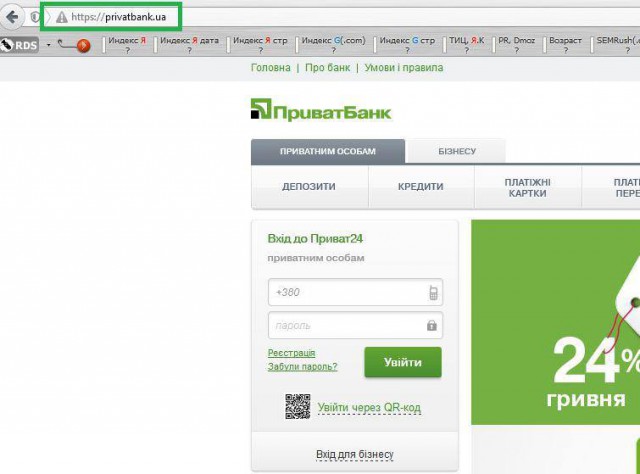Open the Депозити menu section
Screen dimensions: 640x474
pos(309,187)
